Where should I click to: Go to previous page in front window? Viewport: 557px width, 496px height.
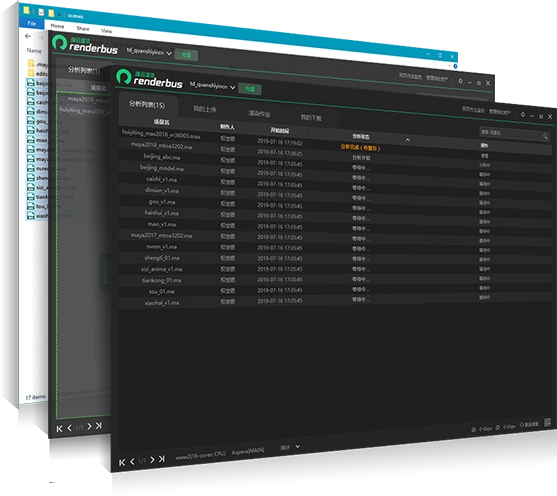coord(132,461)
